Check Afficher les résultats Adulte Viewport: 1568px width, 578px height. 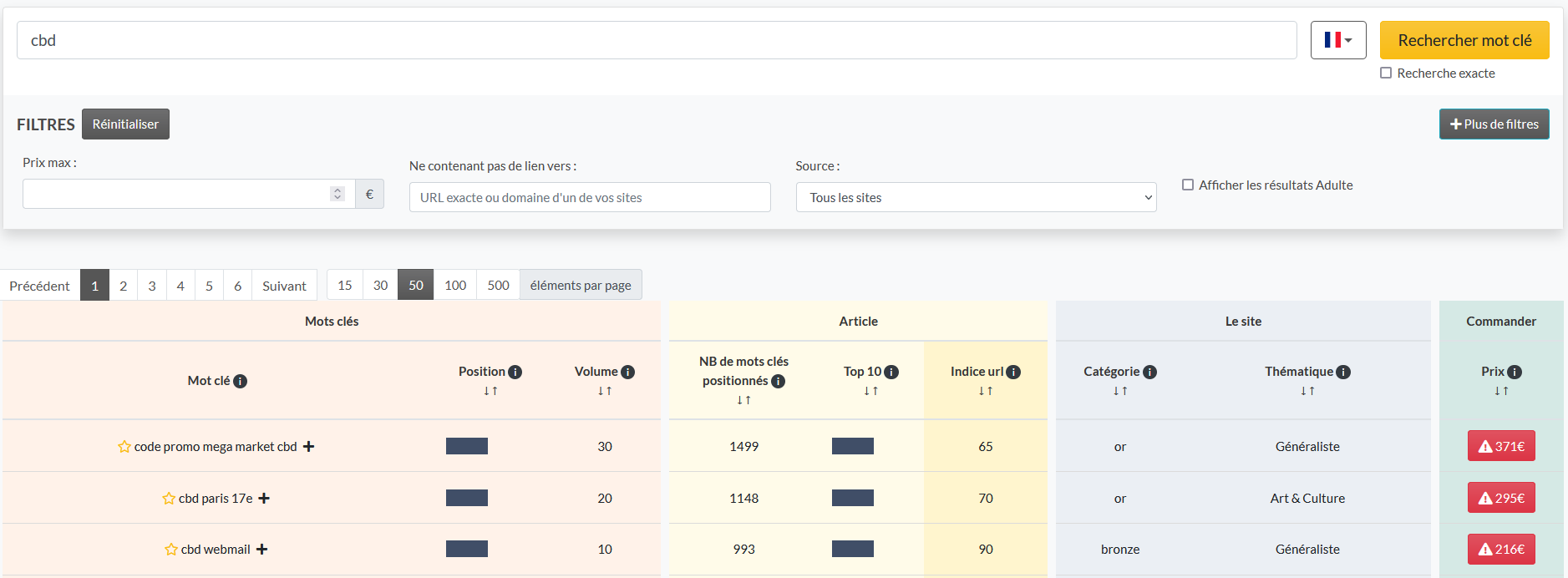click(1188, 185)
